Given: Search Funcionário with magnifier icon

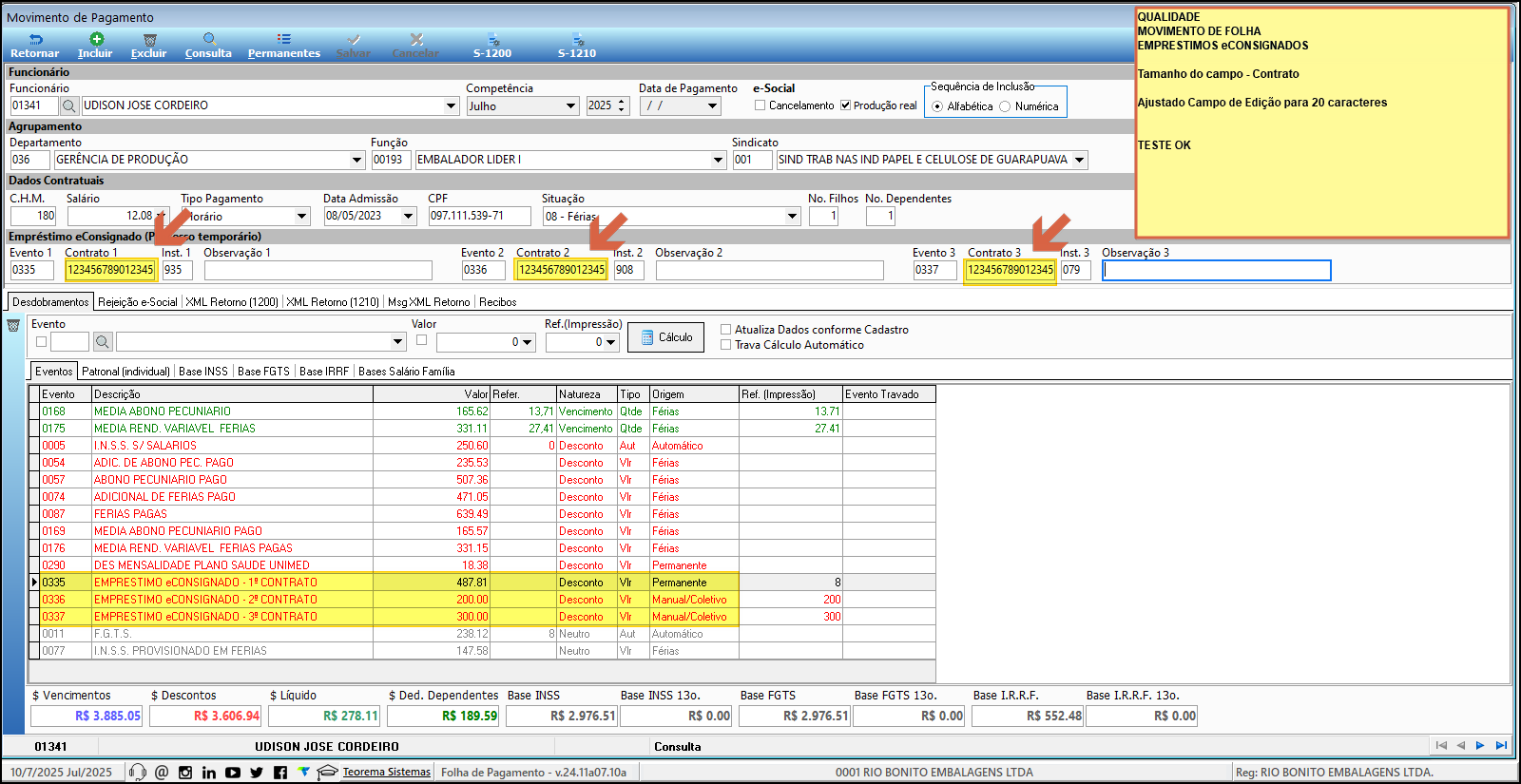Looking at the screenshot, I should 69,105.
